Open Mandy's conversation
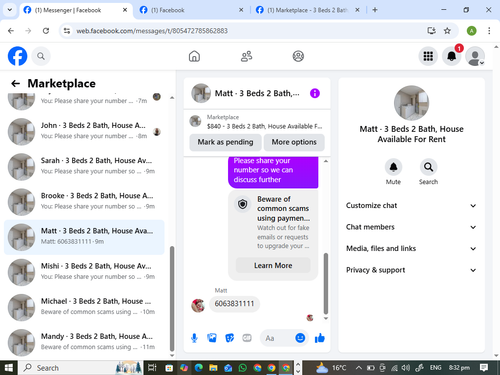The height and width of the screenshot is (375, 500). 84,342
